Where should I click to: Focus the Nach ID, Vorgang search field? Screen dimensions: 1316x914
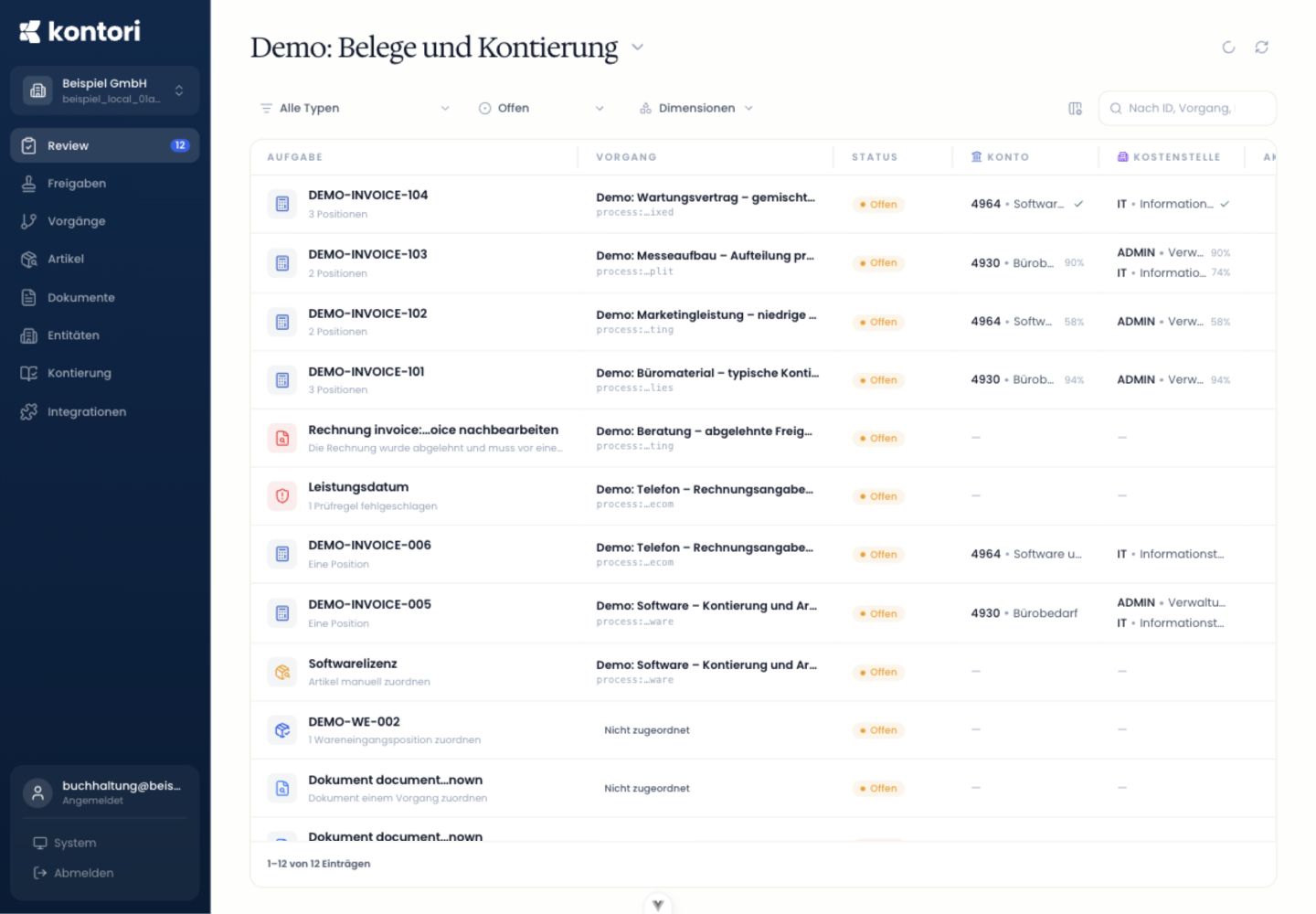(1187, 108)
